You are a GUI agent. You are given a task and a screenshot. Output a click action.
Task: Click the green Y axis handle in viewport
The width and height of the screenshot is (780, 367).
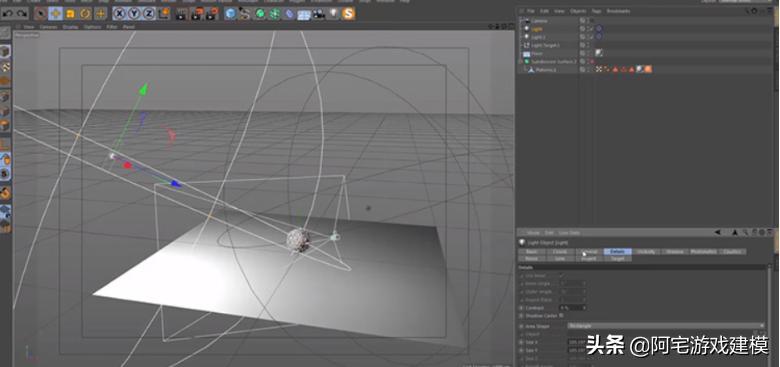143,89
